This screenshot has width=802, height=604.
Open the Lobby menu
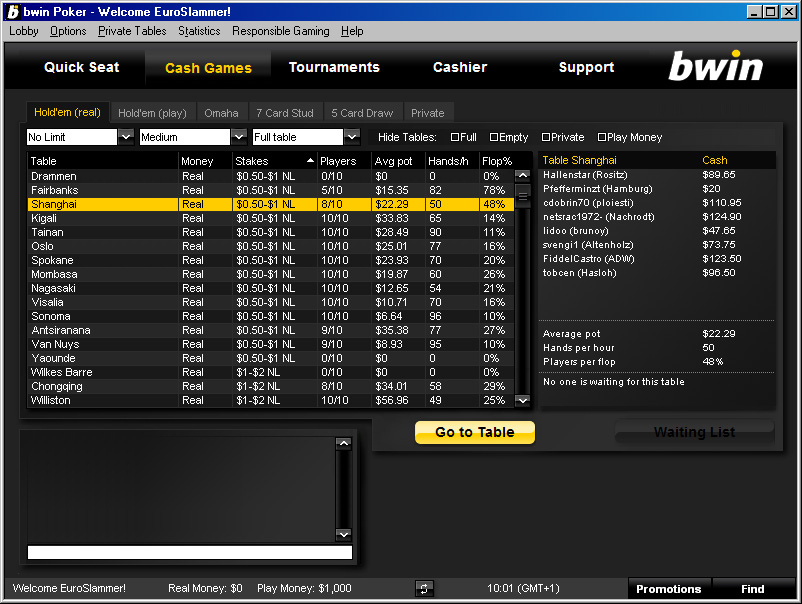tap(24, 31)
